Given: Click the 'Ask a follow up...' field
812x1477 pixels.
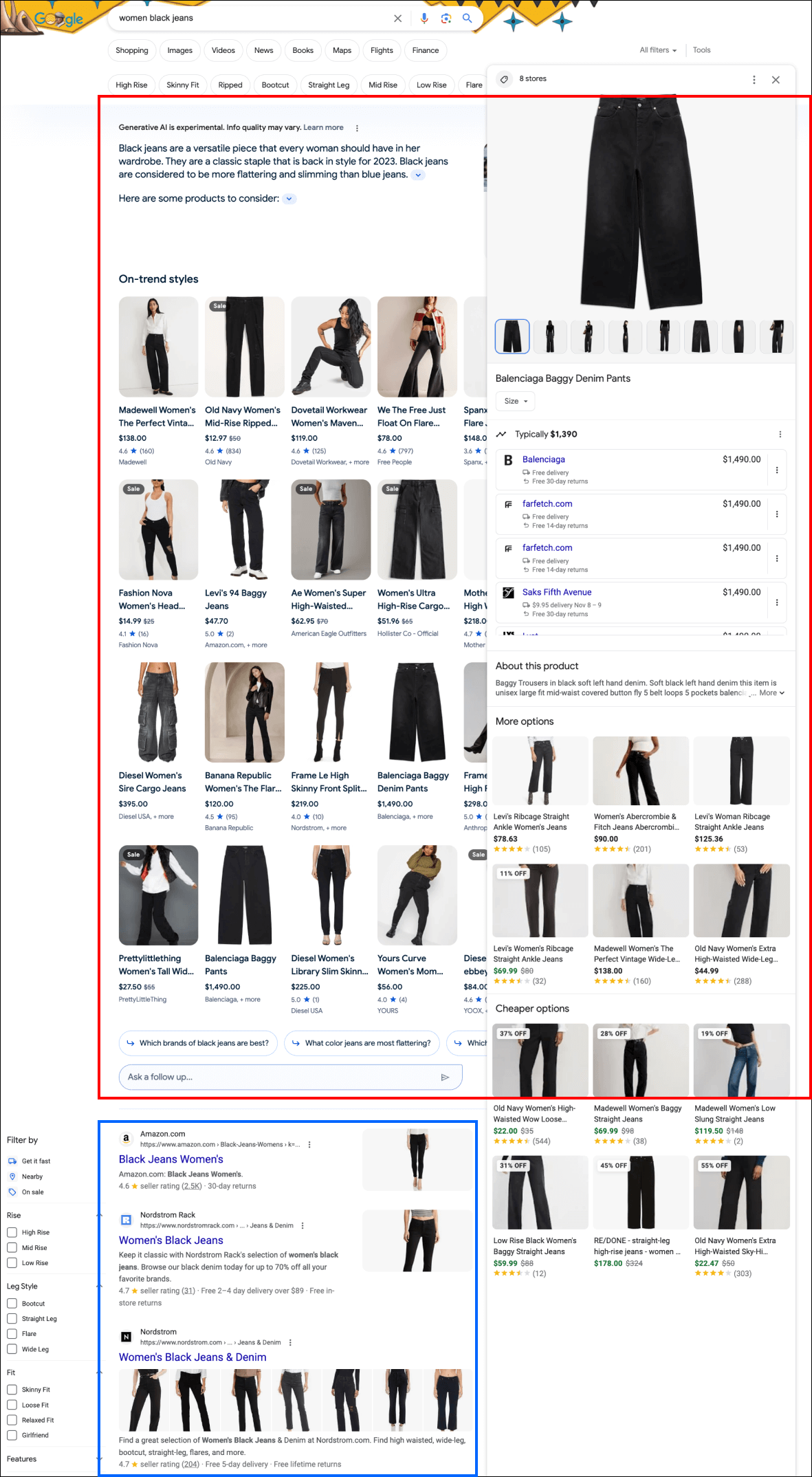Looking at the screenshot, I should (x=290, y=1077).
